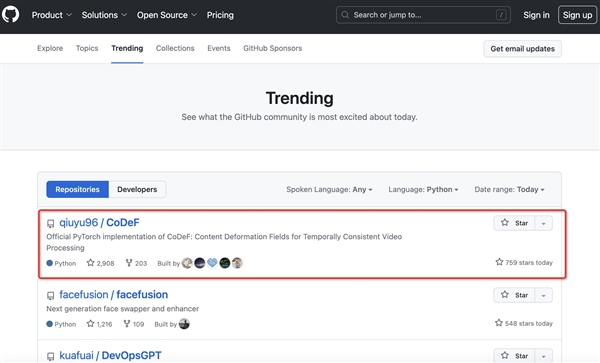This screenshot has height=363, width=600.
Task: Open the Language: Python filter dropdown
Action: click(423, 189)
